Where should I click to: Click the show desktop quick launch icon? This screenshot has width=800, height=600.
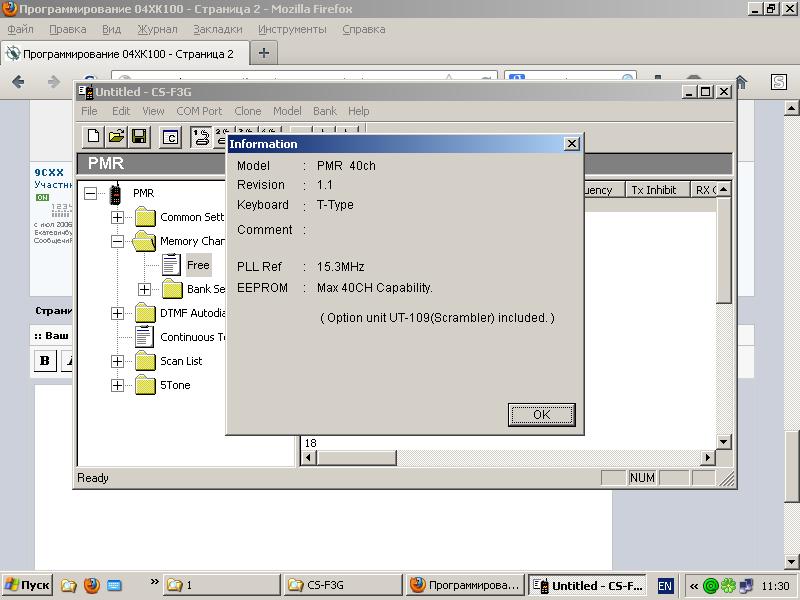point(114,585)
